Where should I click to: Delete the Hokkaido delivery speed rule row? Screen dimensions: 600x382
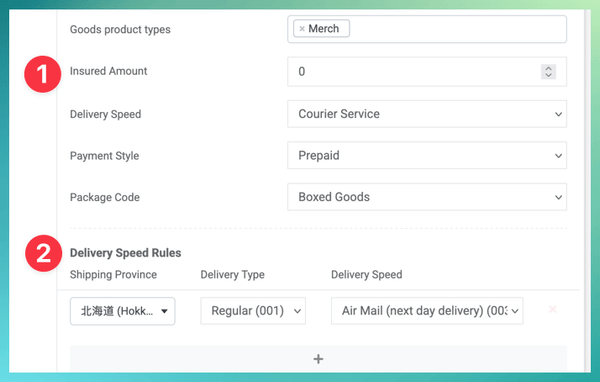(553, 309)
